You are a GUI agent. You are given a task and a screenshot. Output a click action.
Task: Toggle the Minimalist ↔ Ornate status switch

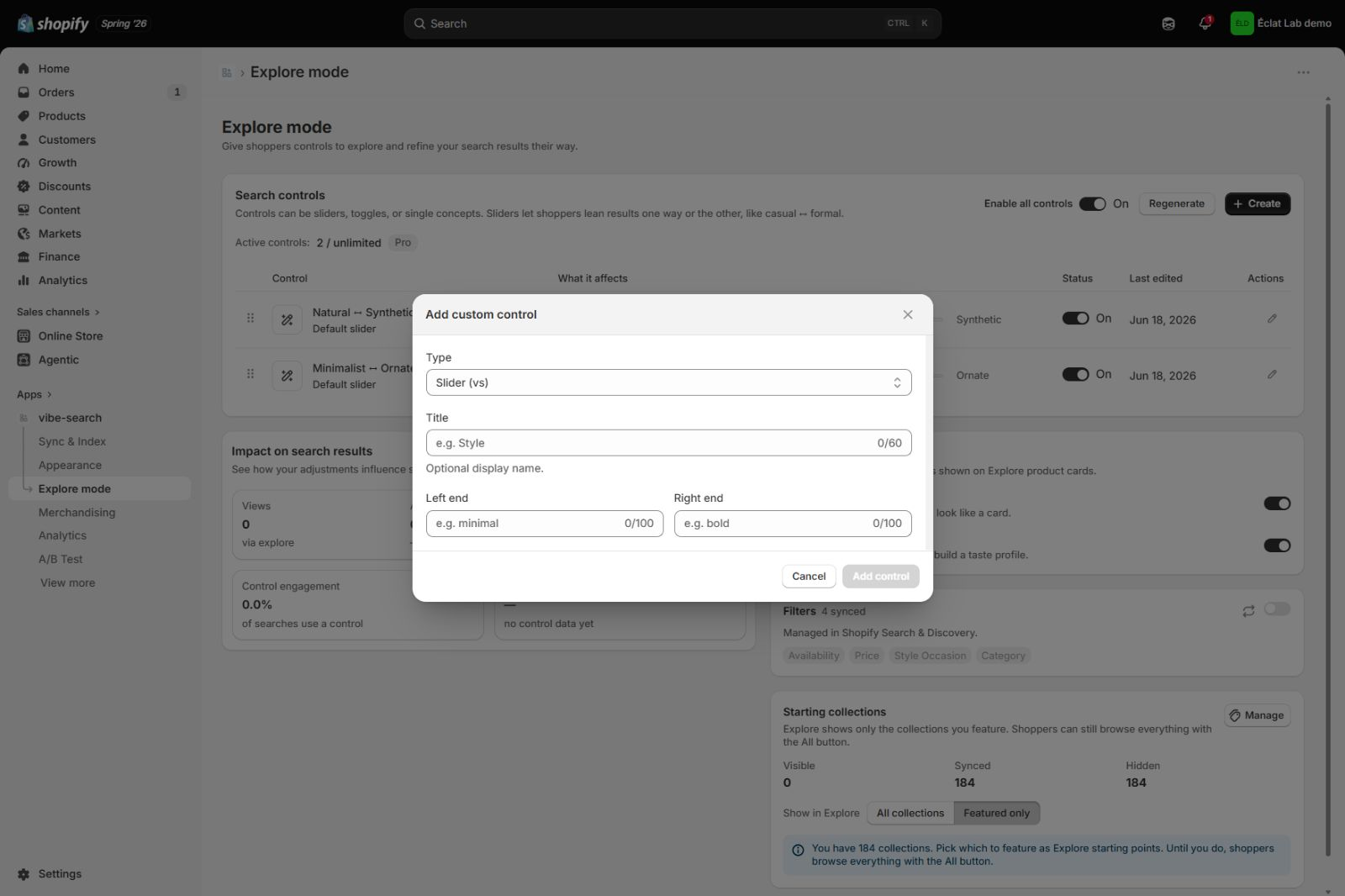coord(1075,375)
